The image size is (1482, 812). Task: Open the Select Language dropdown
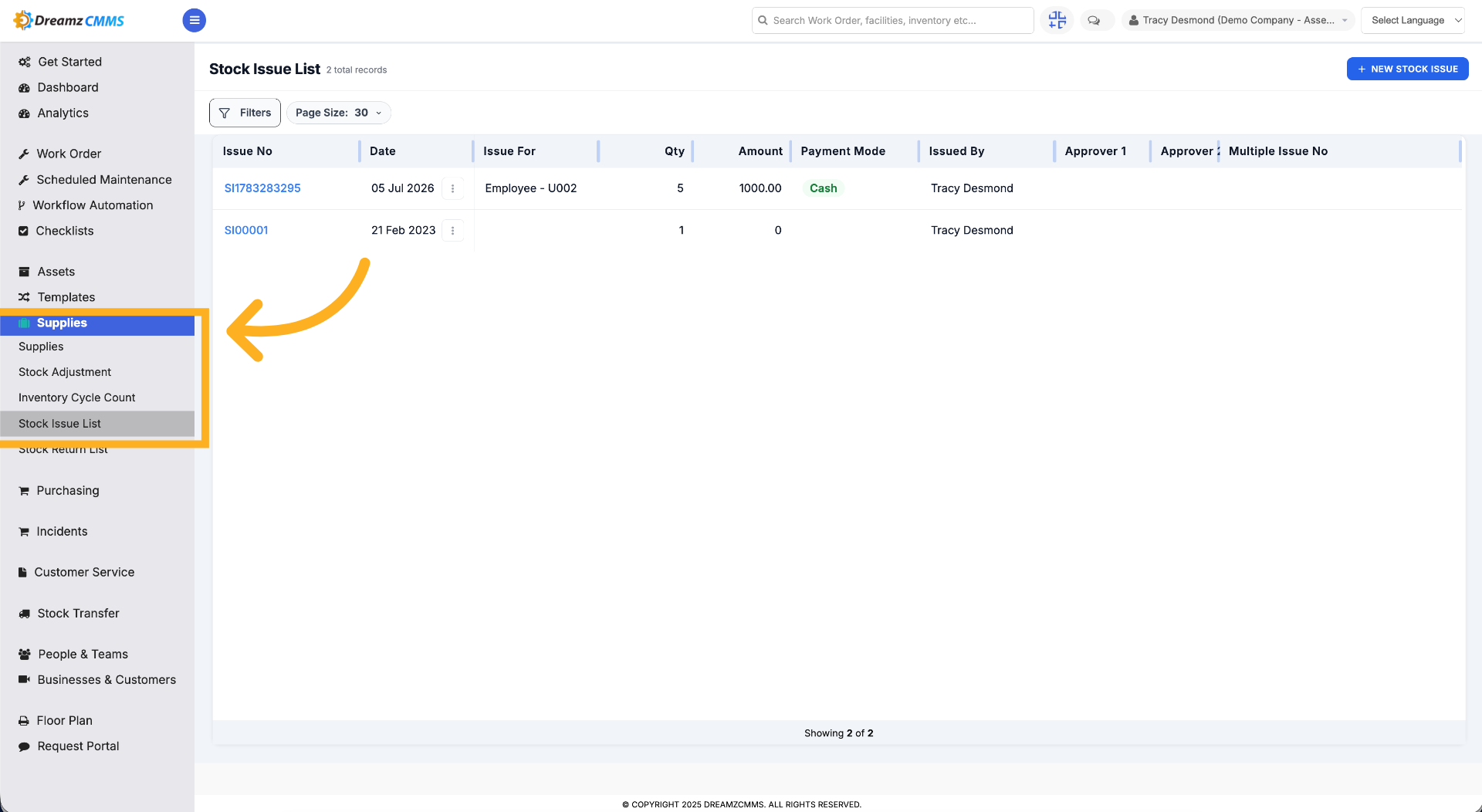(1413, 20)
